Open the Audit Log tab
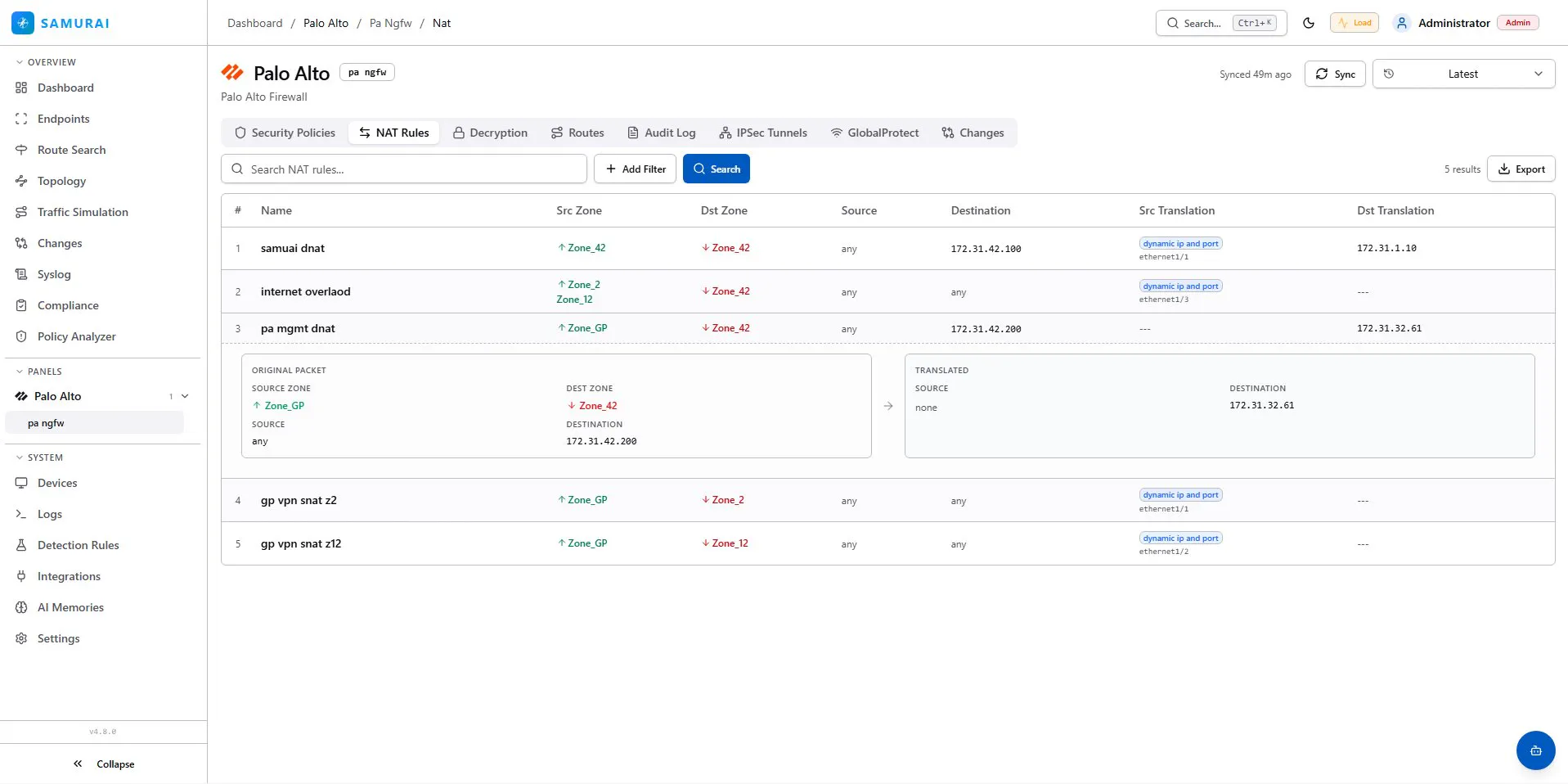 tap(661, 133)
